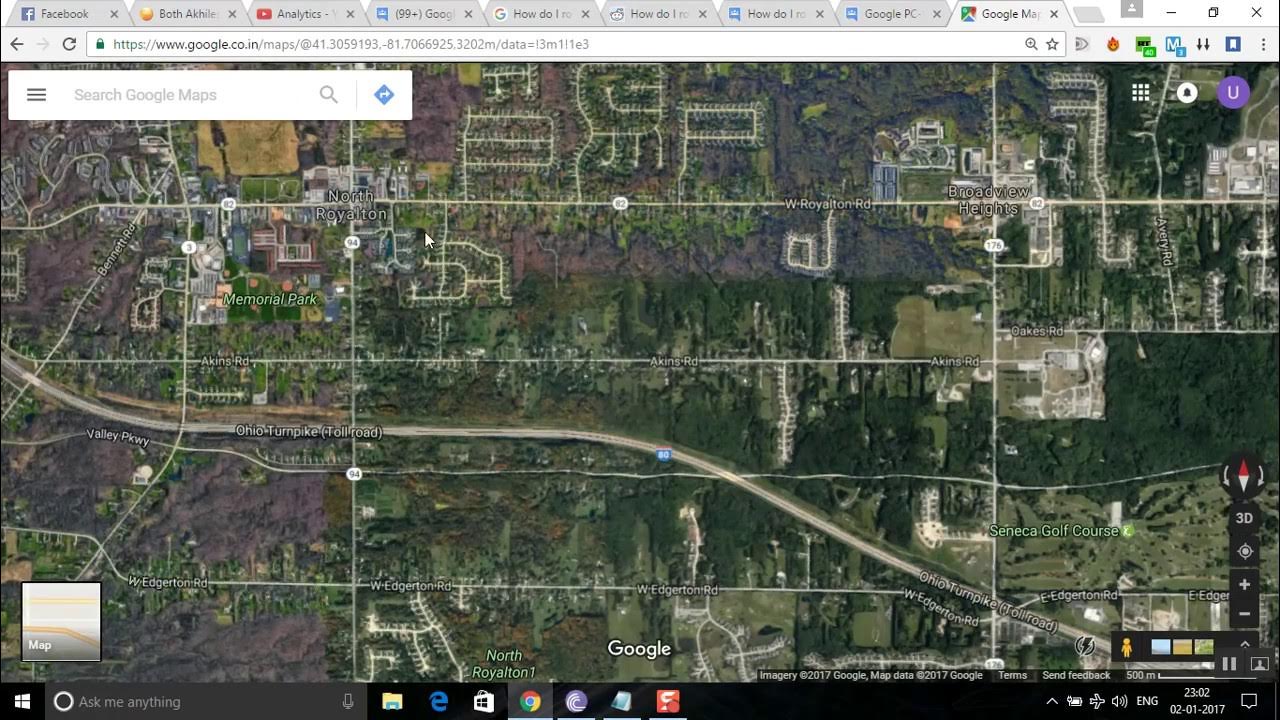The width and height of the screenshot is (1280, 720).
Task: Open File Explorer from taskbar
Action: 392,701
